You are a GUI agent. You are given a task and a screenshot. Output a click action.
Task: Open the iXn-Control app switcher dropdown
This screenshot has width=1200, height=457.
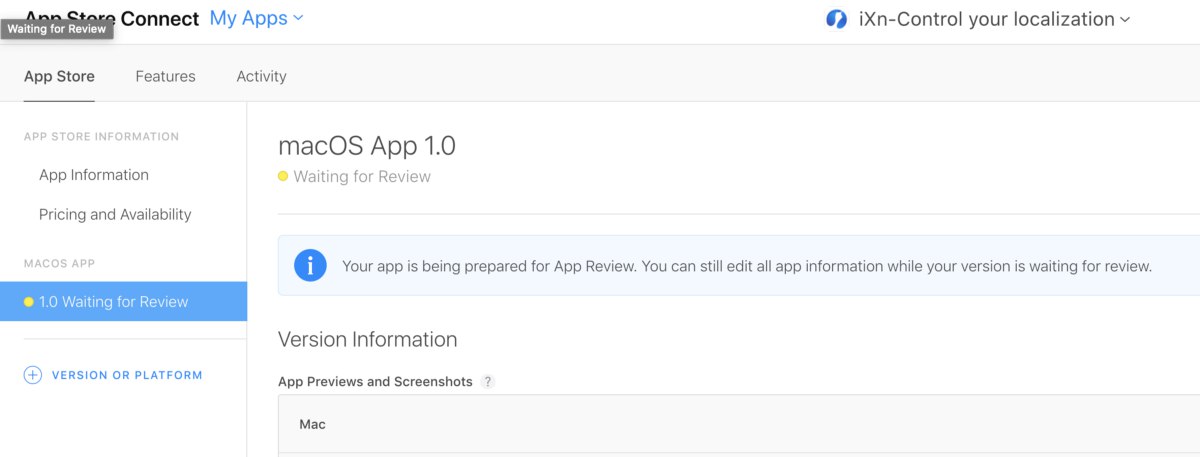[x=994, y=19]
